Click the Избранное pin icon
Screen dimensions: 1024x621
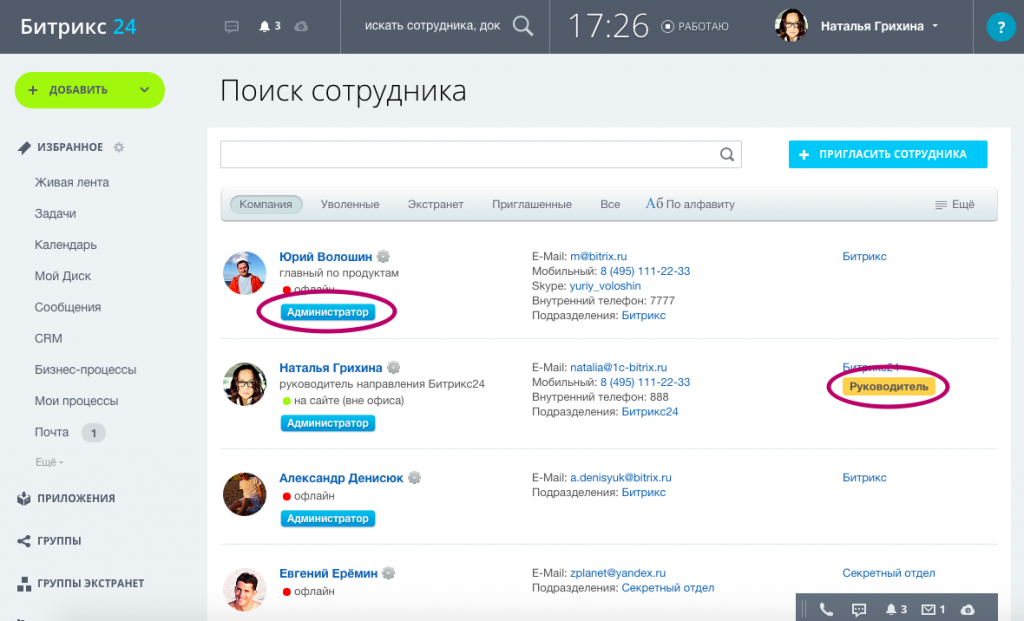[24, 148]
